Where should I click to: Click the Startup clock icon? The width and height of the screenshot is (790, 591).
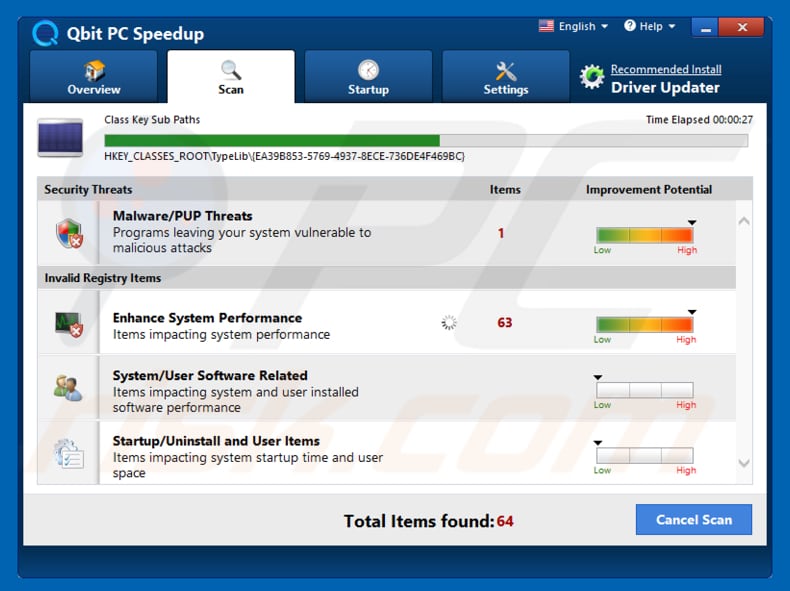(368, 70)
